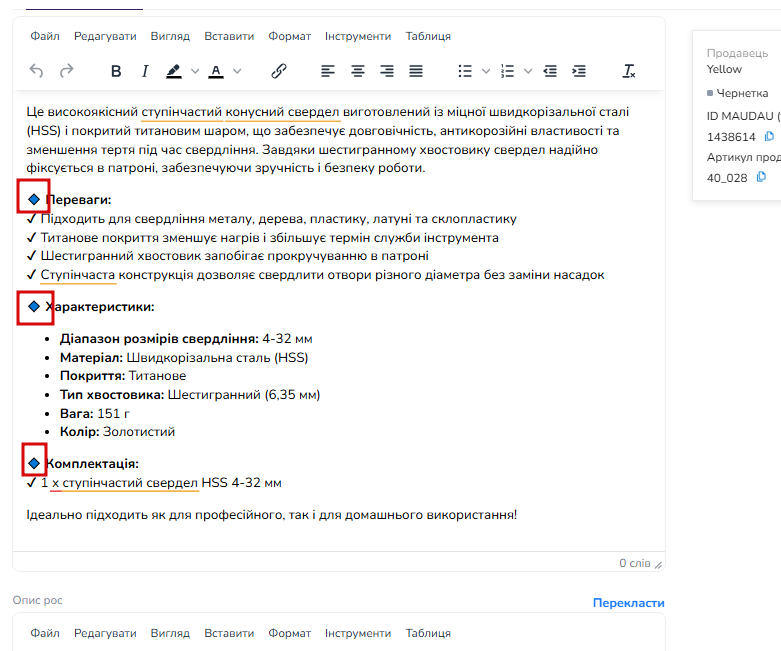Screen dimensions: 781x651
Task: Click the 'Діапазон розмірів свердління' list item
Action: pyautogui.click(x=186, y=339)
